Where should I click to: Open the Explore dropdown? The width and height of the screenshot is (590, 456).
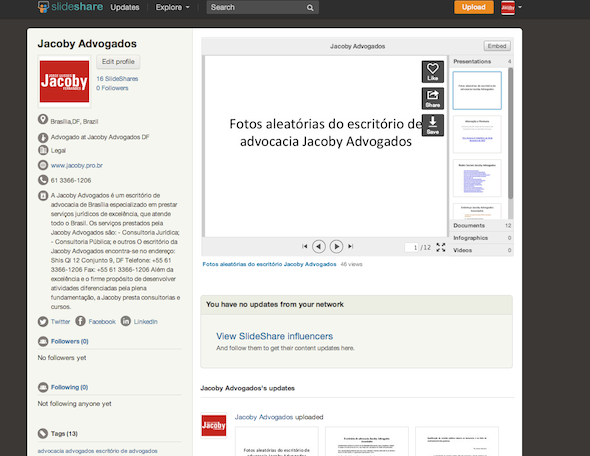(172, 7)
